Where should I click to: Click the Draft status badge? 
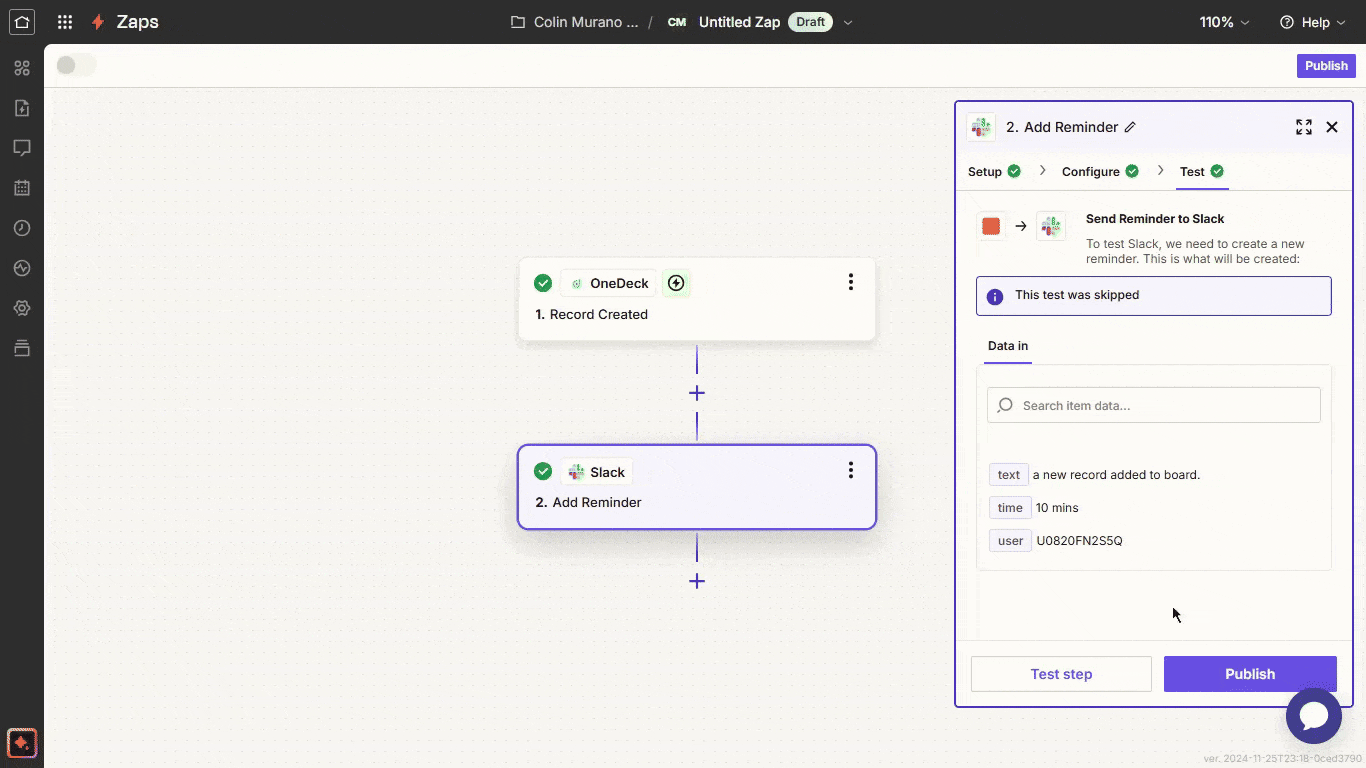(x=810, y=22)
